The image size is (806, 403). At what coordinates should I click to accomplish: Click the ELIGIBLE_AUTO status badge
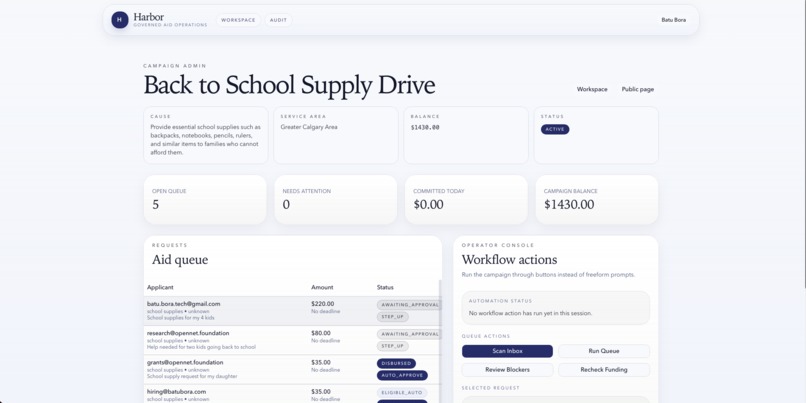[402, 393]
